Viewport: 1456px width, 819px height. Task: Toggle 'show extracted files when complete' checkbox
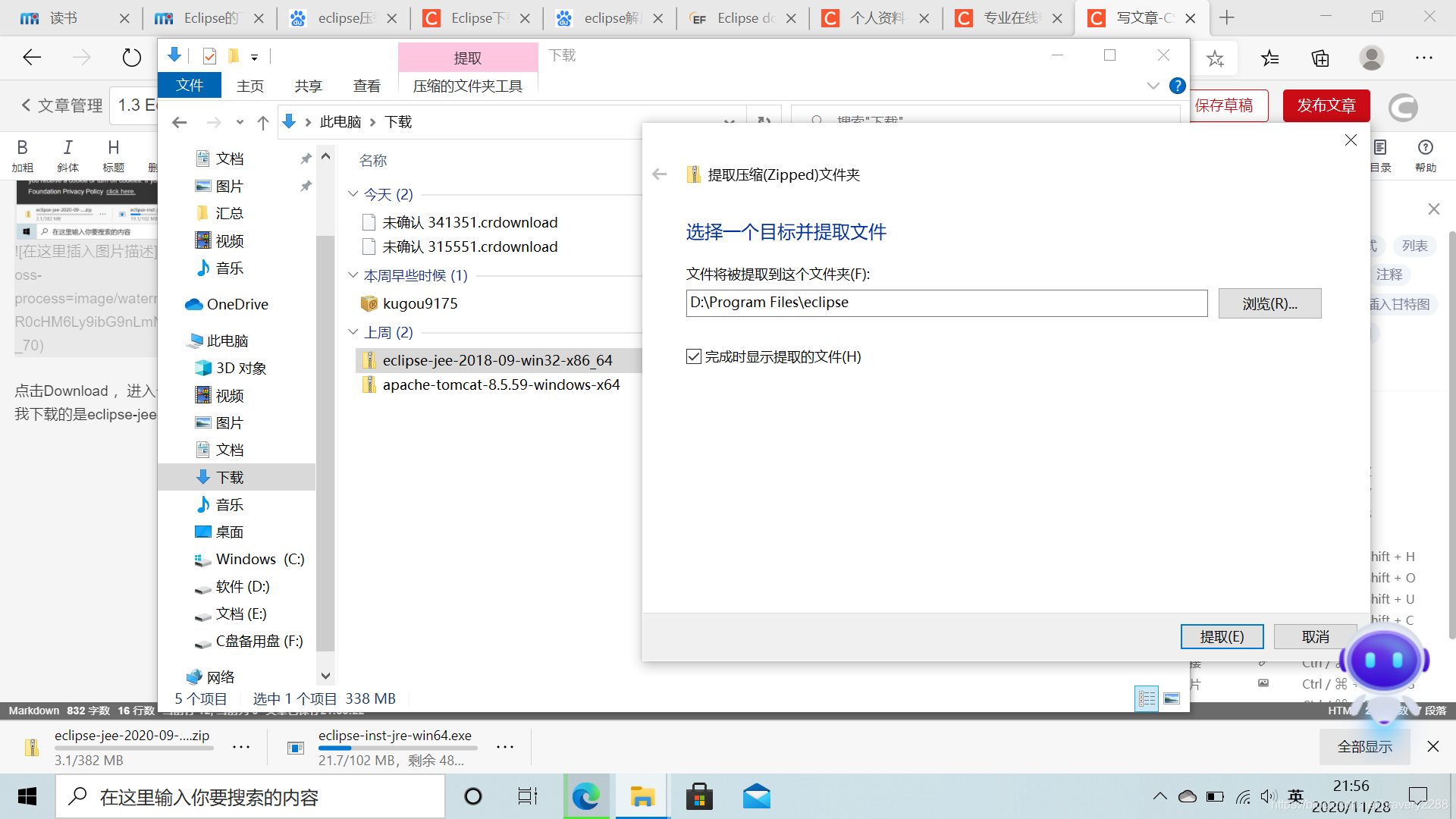click(x=694, y=356)
